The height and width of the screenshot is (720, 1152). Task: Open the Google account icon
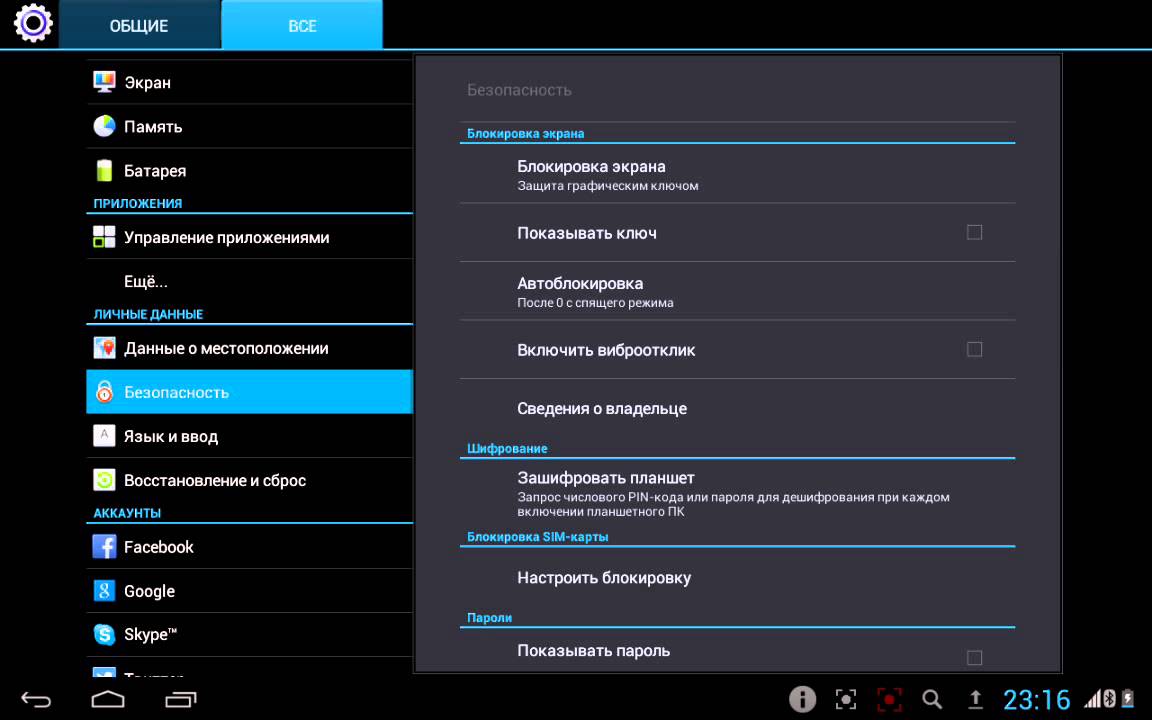click(x=104, y=591)
